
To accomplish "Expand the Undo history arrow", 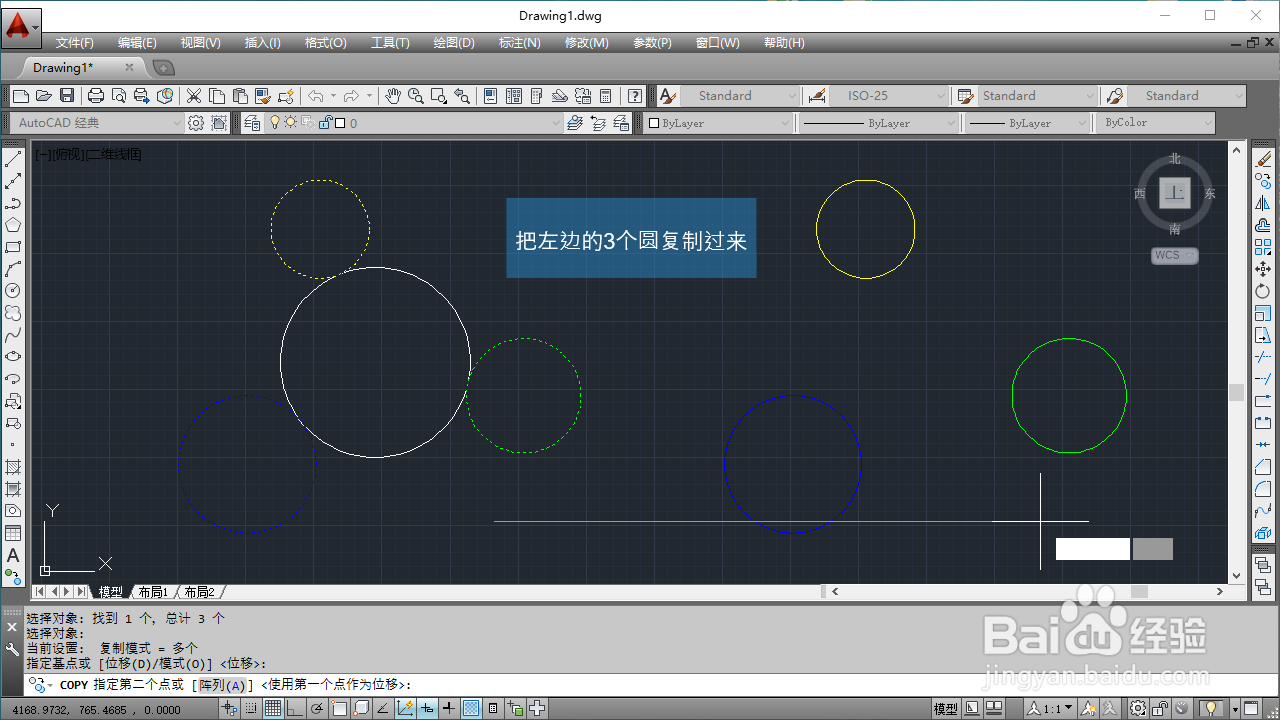I will (x=333, y=96).
